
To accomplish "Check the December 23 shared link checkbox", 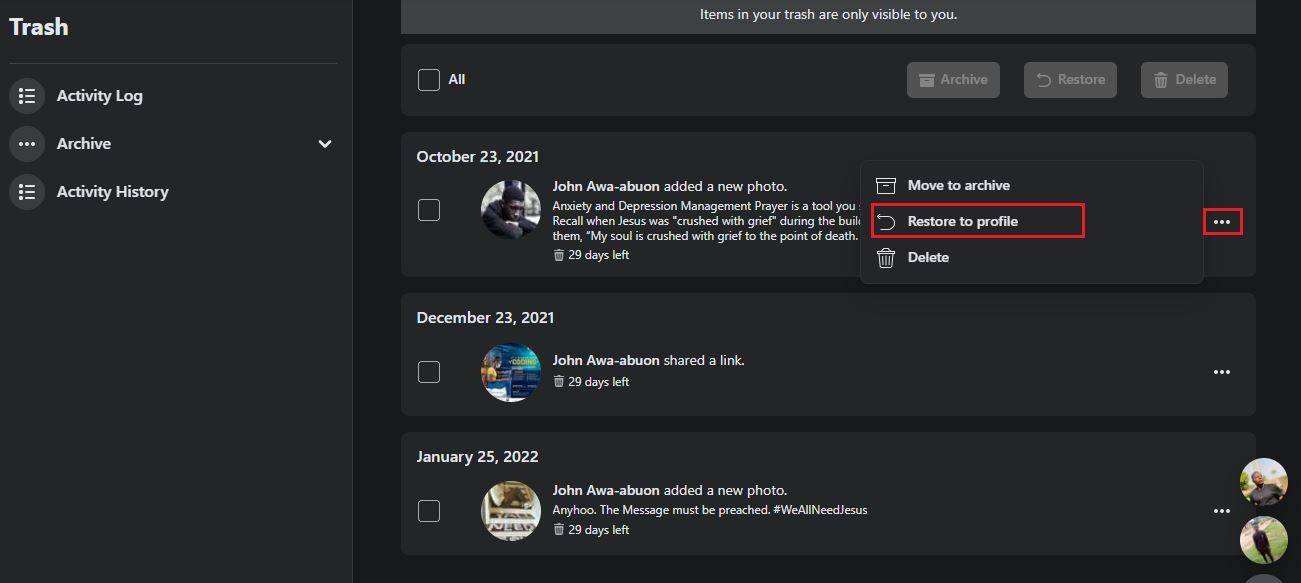I will coord(429,371).
